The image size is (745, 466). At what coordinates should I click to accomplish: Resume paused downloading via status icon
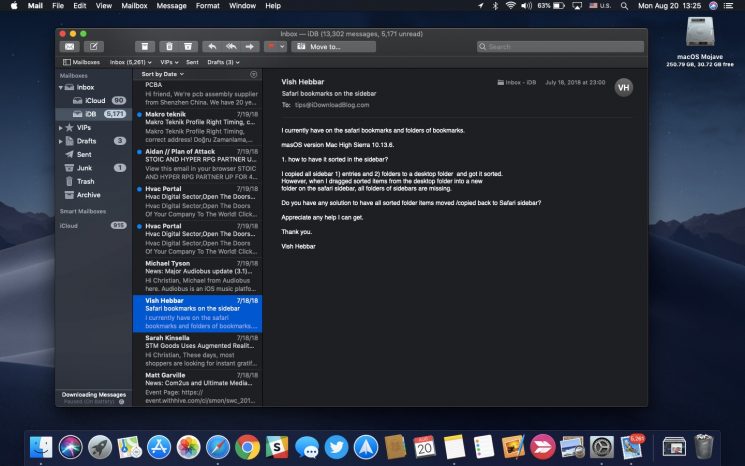(x=122, y=402)
